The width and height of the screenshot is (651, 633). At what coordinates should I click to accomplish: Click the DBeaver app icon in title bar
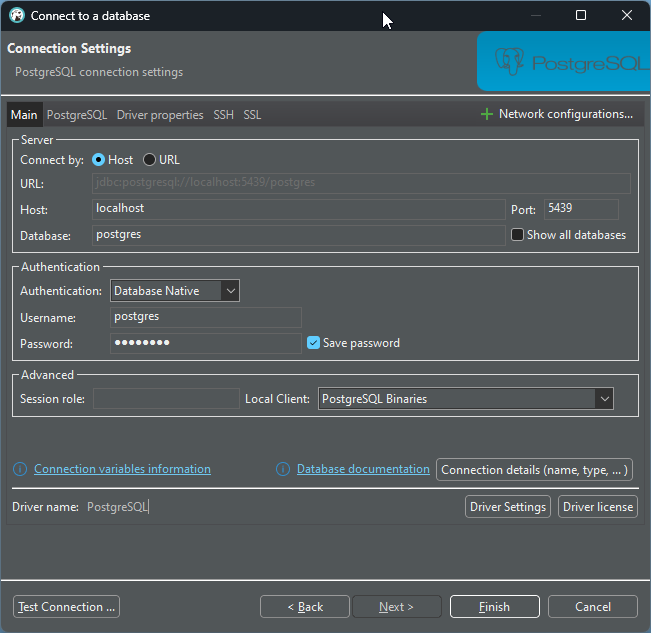(17, 16)
